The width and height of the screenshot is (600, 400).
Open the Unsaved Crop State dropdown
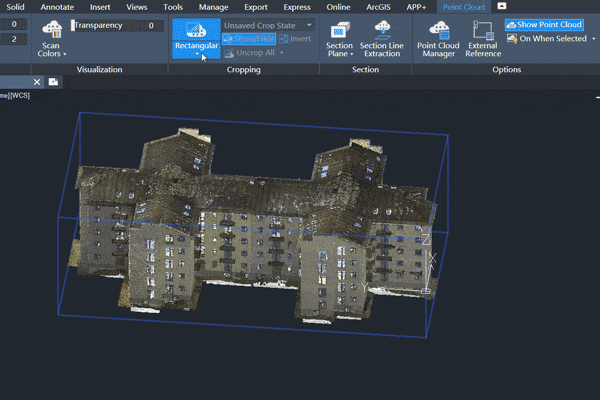coord(268,25)
